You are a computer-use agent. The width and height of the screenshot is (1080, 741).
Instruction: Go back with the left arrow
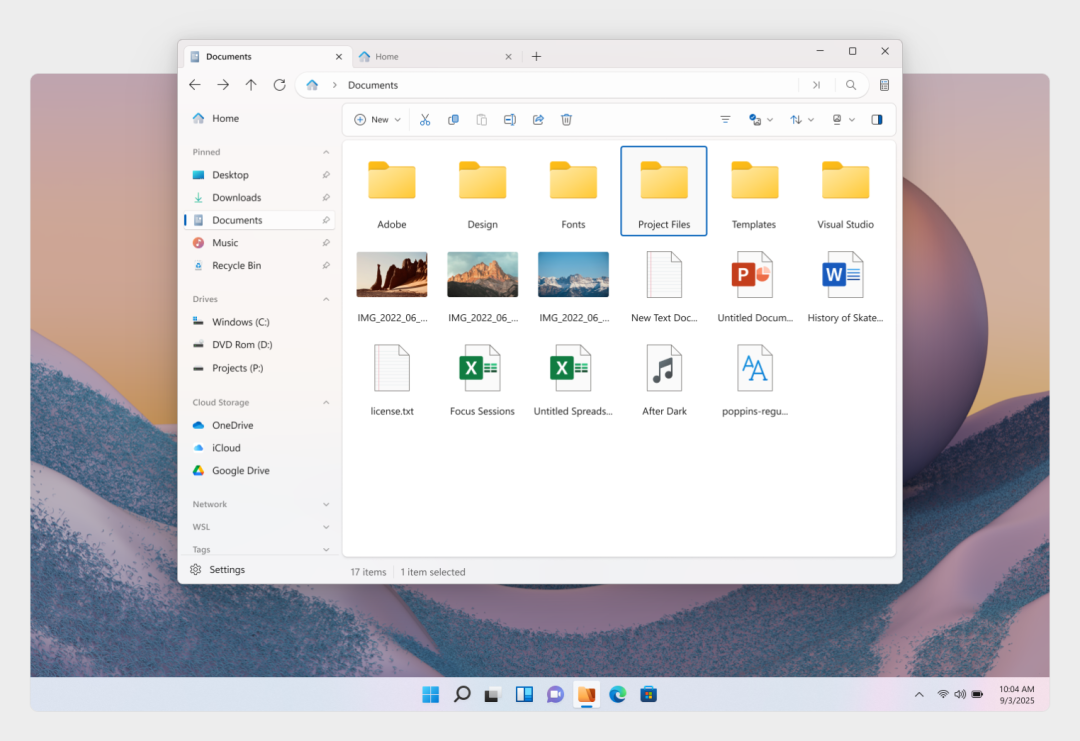pos(195,85)
